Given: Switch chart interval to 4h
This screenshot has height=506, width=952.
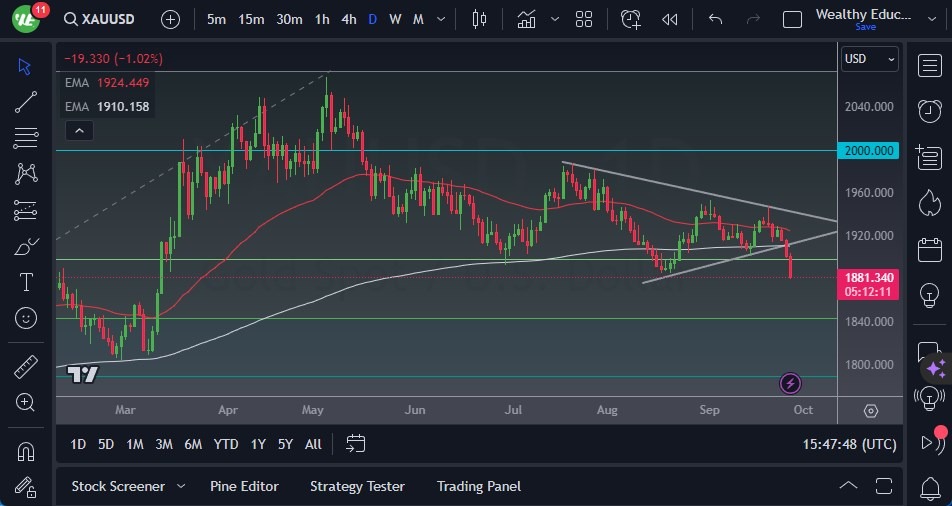Looking at the screenshot, I should coord(348,19).
